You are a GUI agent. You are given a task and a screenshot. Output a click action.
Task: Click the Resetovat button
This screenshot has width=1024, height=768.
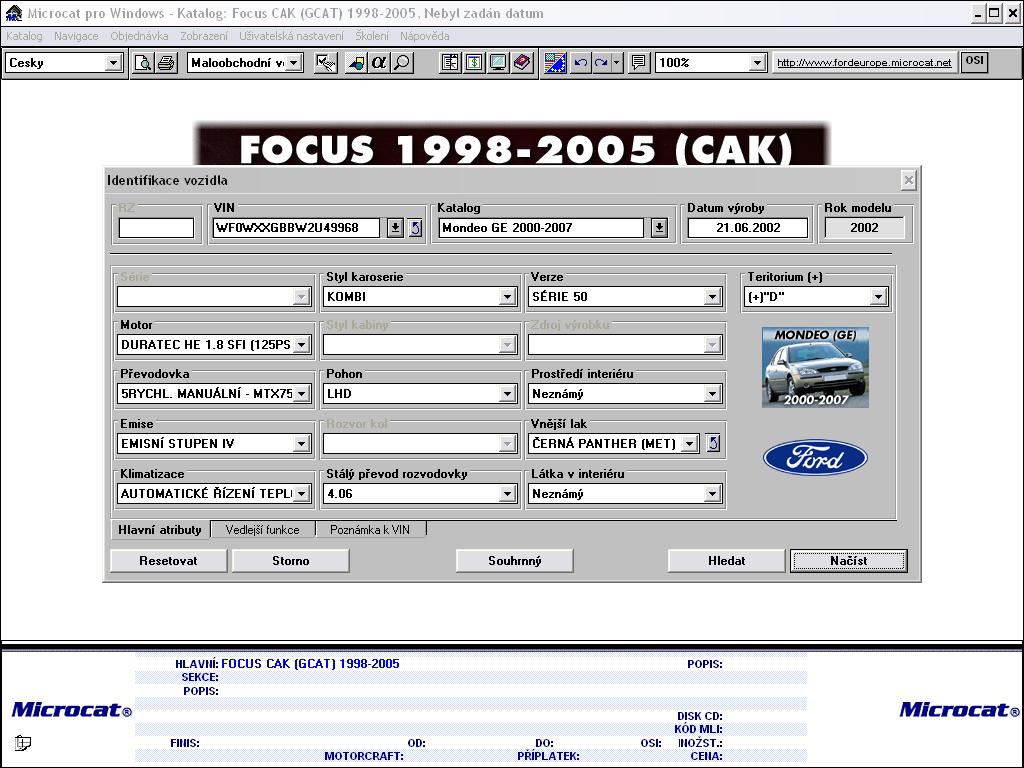click(x=168, y=561)
